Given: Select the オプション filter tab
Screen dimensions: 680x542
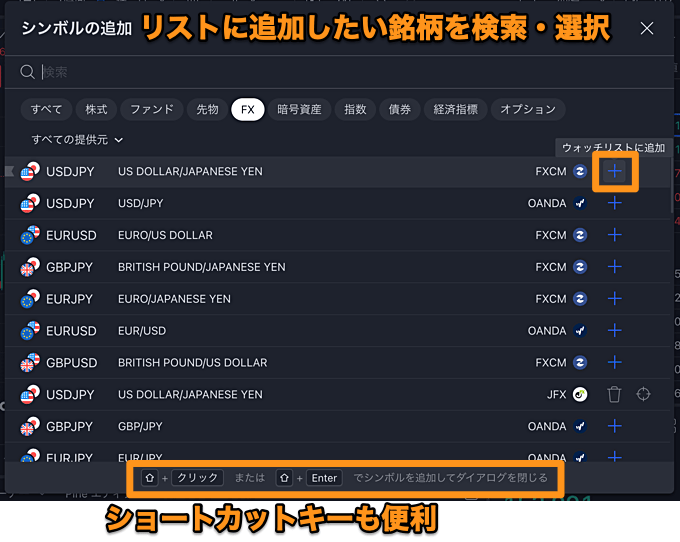Looking at the screenshot, I should click(528, 109).
